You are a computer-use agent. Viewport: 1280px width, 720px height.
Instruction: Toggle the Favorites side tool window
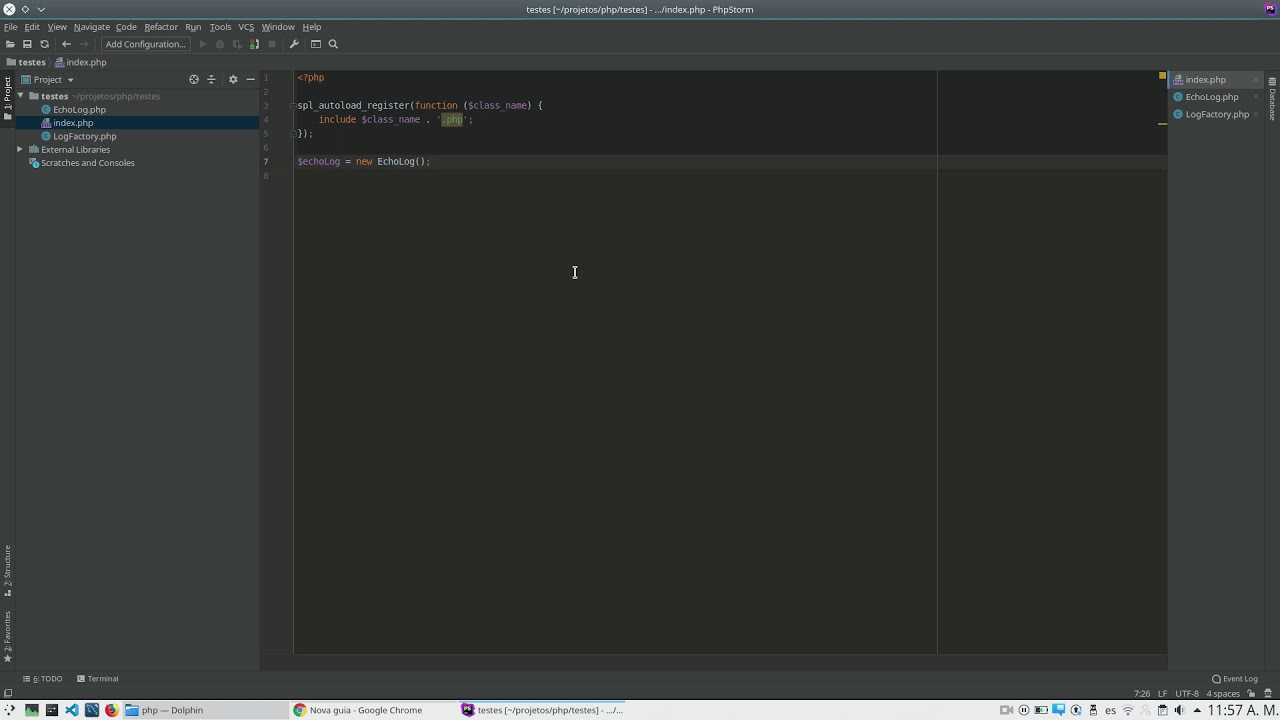(x=7, y=637)
